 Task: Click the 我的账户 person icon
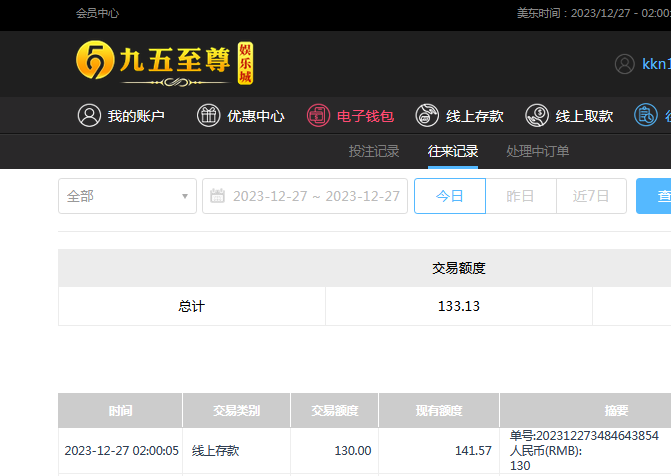pyautogui.click(x=90, y=116)
